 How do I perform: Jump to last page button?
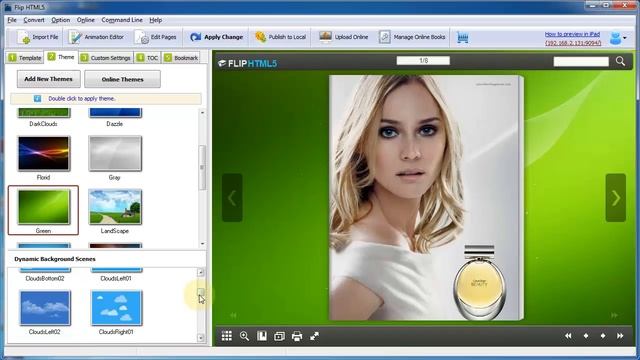(620, 336)
